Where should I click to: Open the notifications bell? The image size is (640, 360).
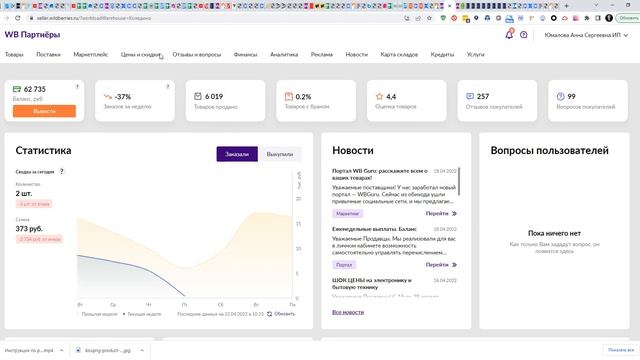pos(509,35)
